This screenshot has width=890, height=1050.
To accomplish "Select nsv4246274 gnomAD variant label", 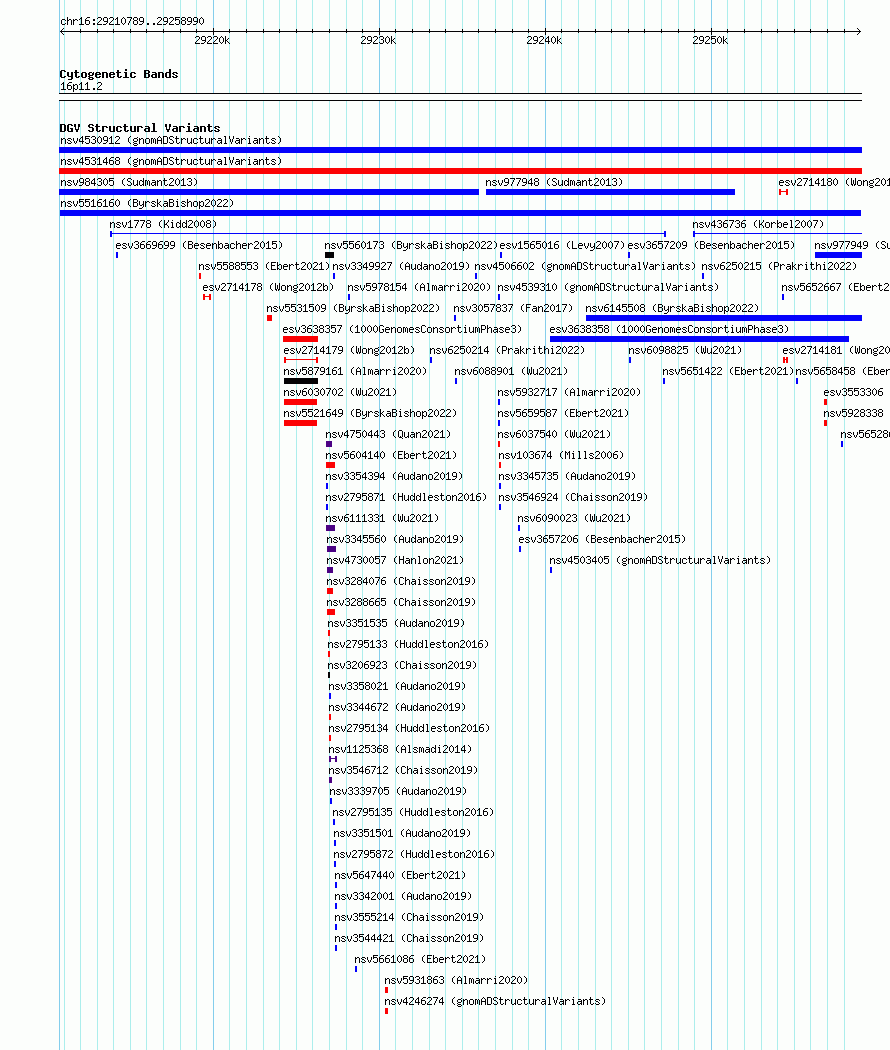I will (x=495, y=1001).
